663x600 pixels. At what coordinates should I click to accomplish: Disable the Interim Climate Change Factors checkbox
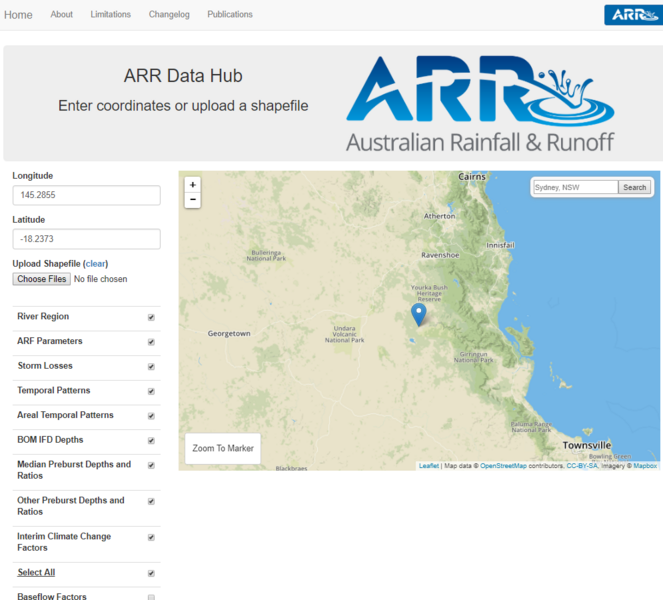[x=151, y=537]
